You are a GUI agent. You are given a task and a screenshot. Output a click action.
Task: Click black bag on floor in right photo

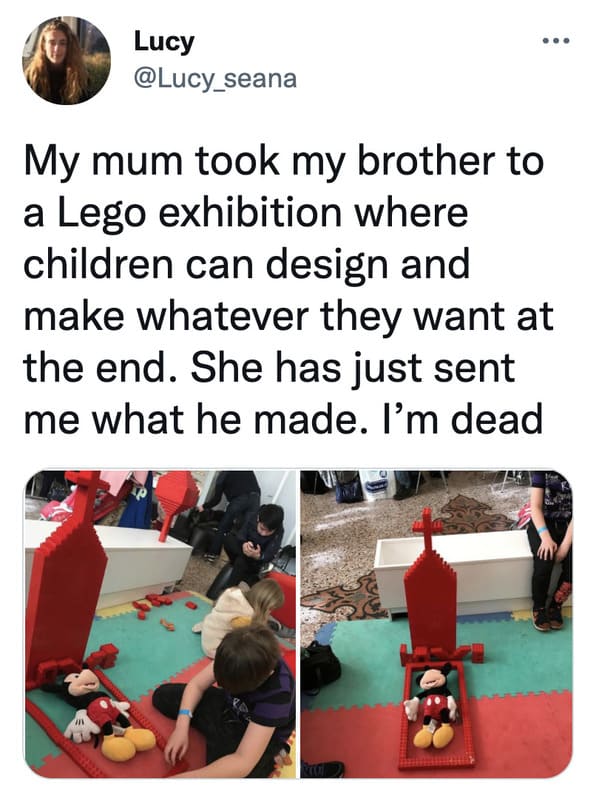coord(320,668)
